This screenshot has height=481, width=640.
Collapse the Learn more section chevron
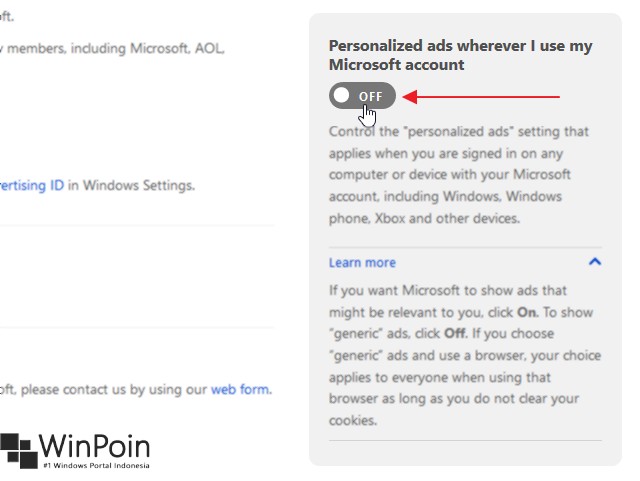tap(595, 262)
